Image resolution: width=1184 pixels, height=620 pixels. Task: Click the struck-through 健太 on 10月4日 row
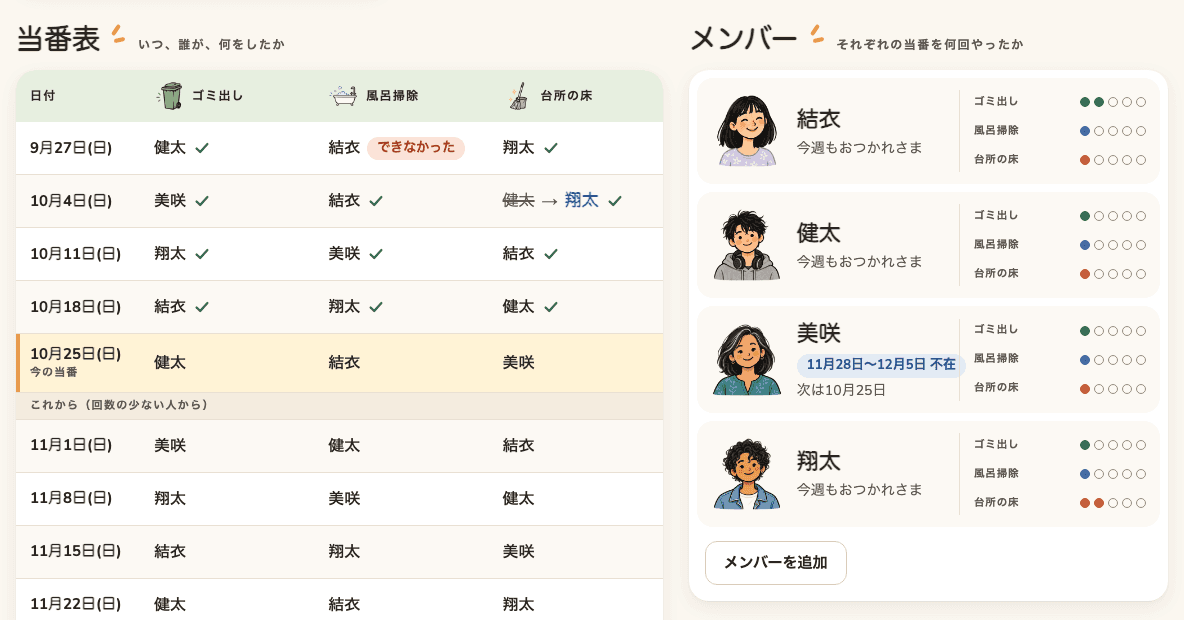pyautogui.click(x=519, y=200)
